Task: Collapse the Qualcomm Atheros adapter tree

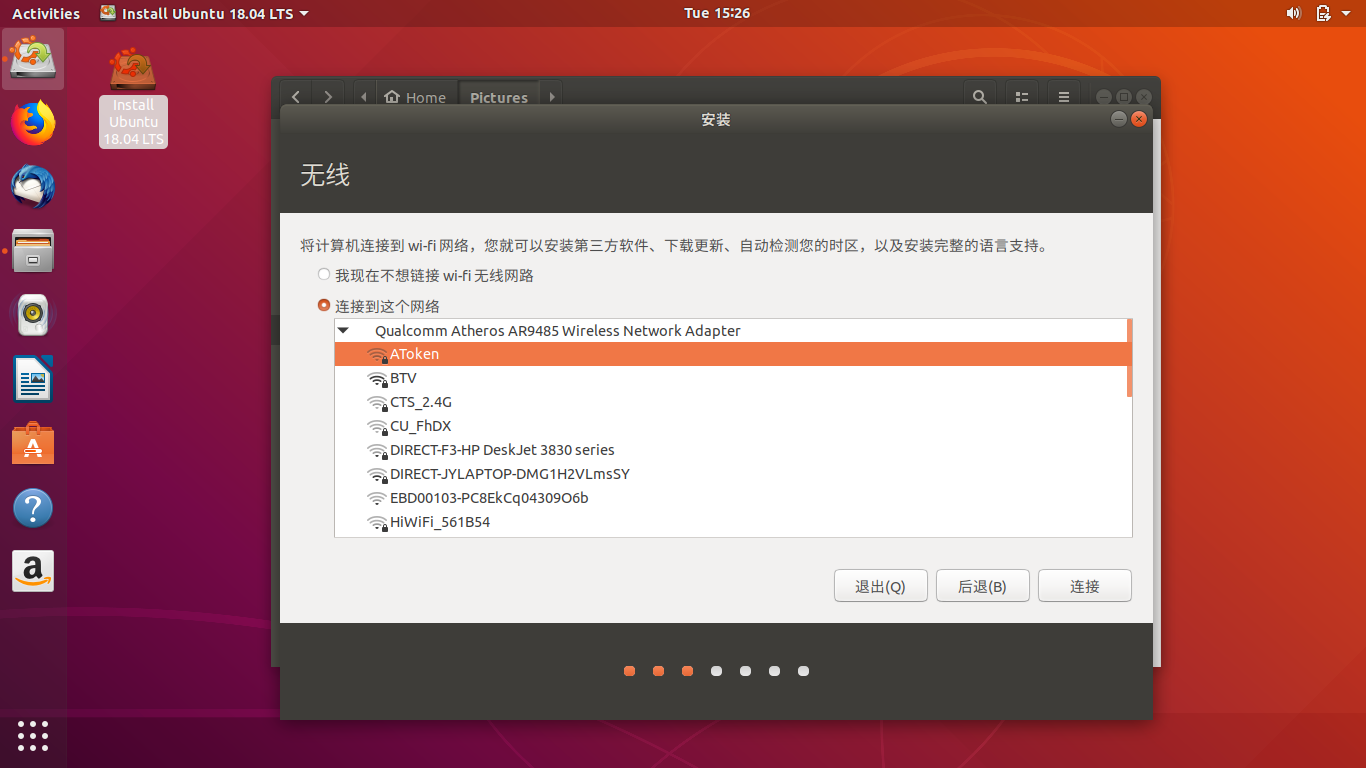Action: point(344,330)
